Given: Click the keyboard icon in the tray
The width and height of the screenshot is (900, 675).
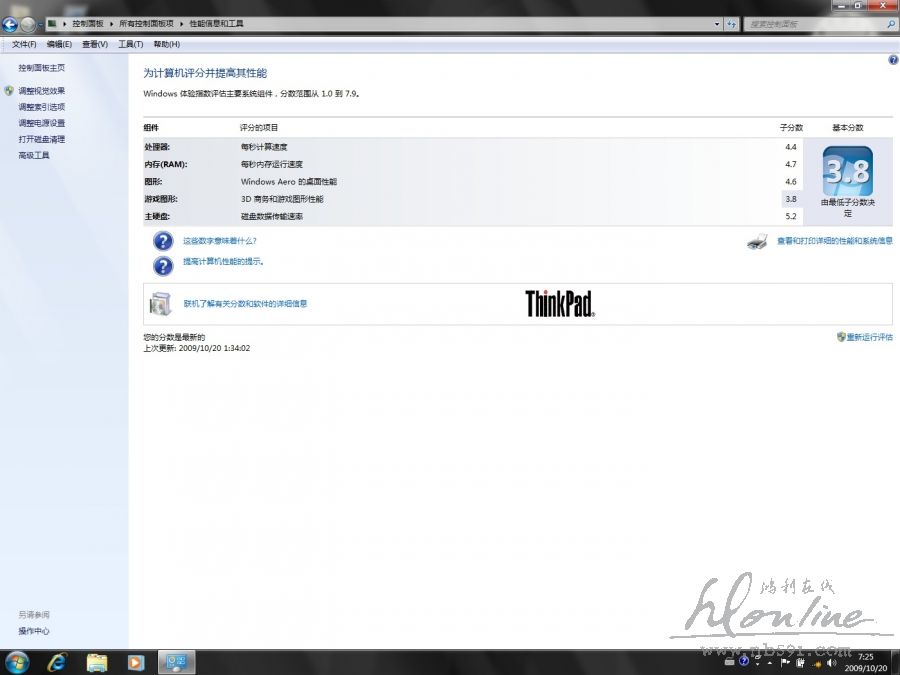Looking at the screenshot, I should 730,662.
